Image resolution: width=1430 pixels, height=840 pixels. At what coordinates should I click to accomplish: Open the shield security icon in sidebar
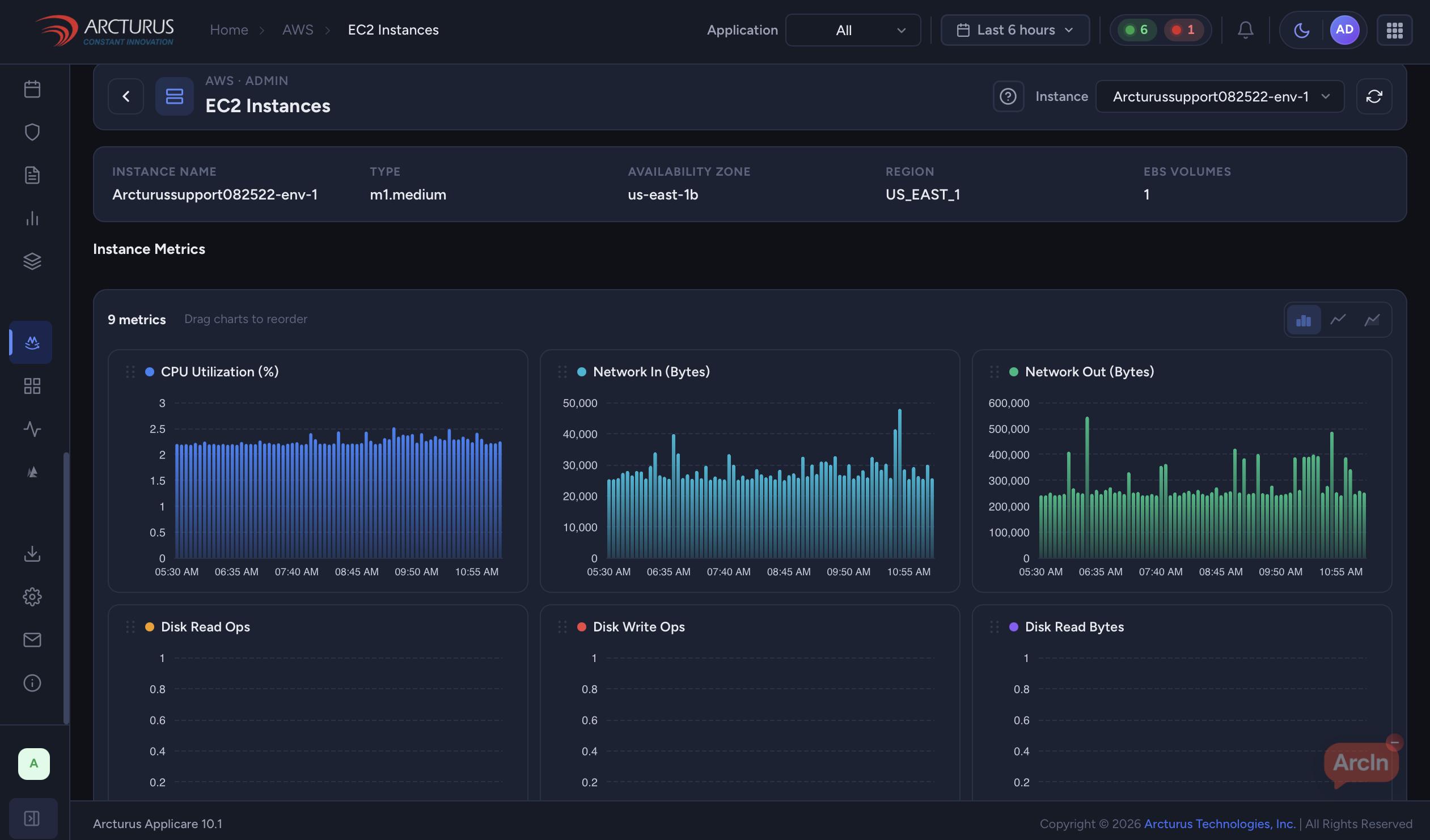click(32, 132)
